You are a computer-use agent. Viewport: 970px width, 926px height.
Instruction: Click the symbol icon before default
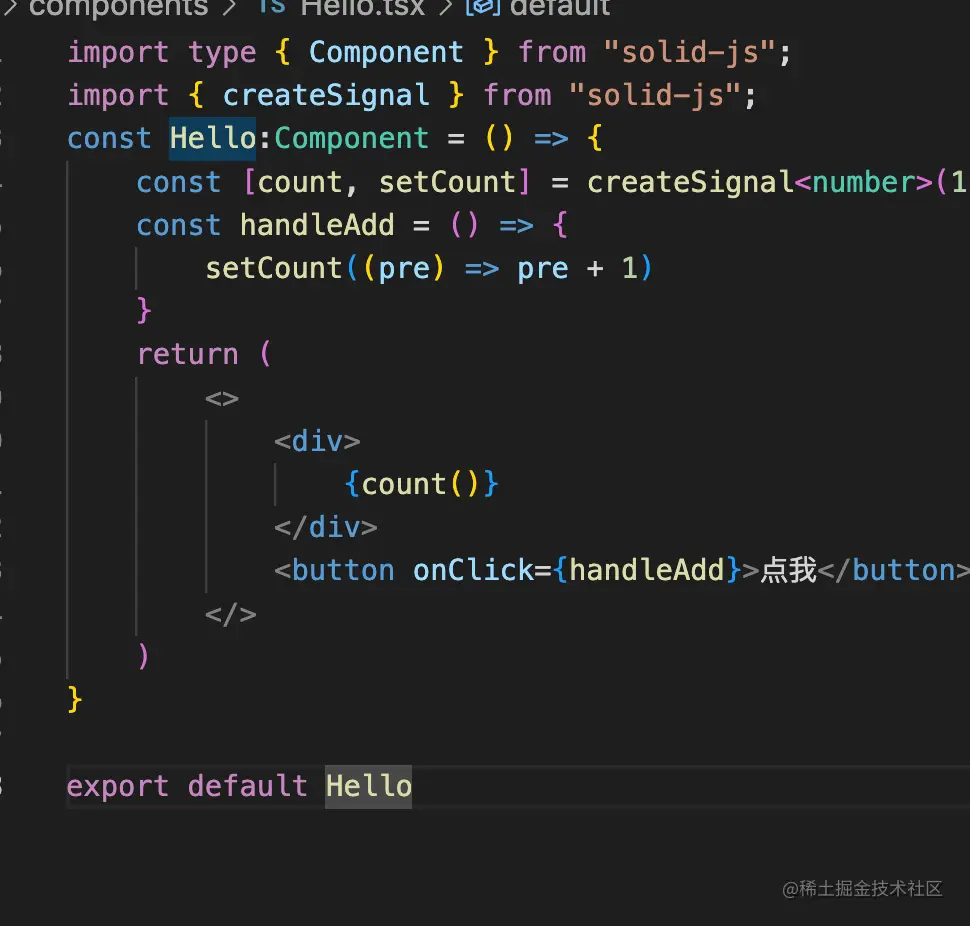pos(483,7)
